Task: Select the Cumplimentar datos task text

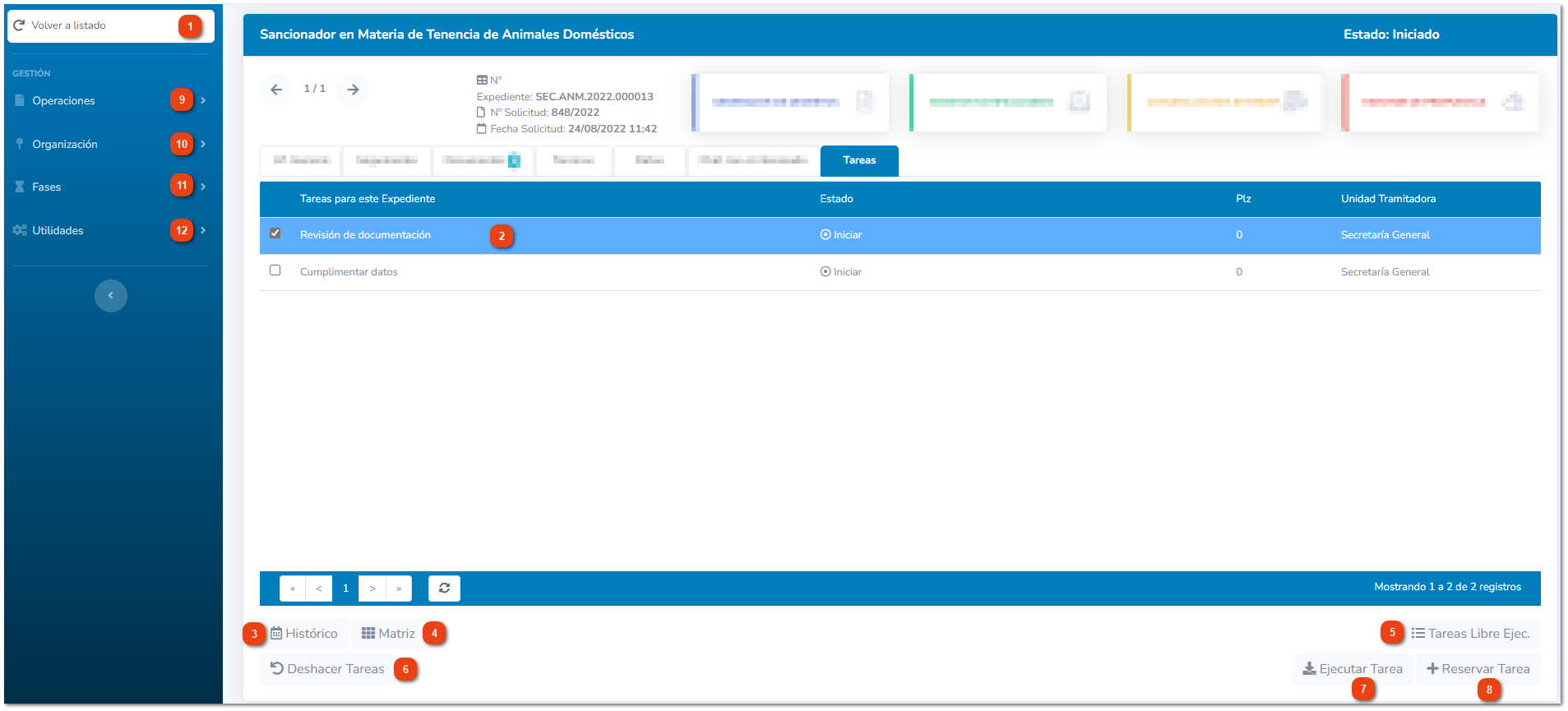Action: pos(349,272)
